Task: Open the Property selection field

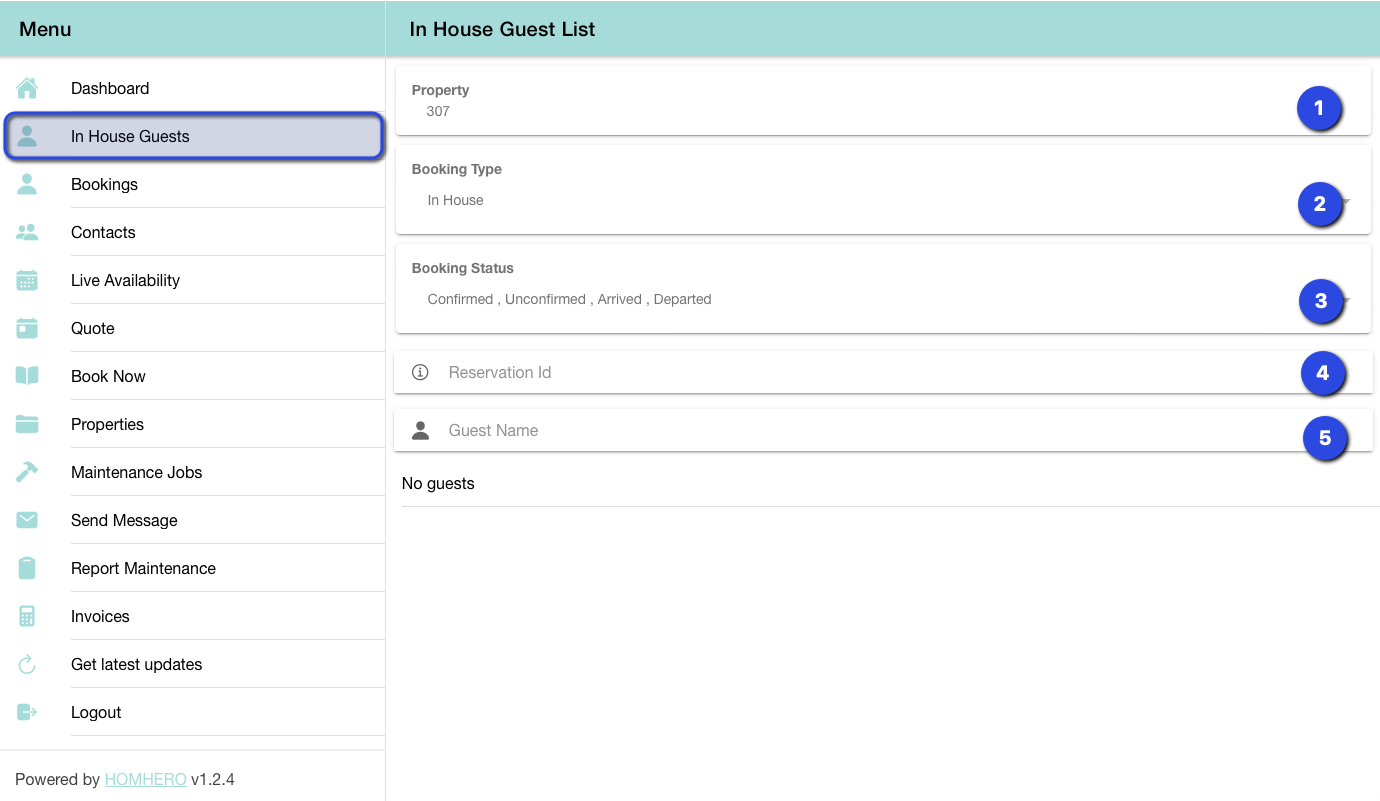Action: point(850,101)
